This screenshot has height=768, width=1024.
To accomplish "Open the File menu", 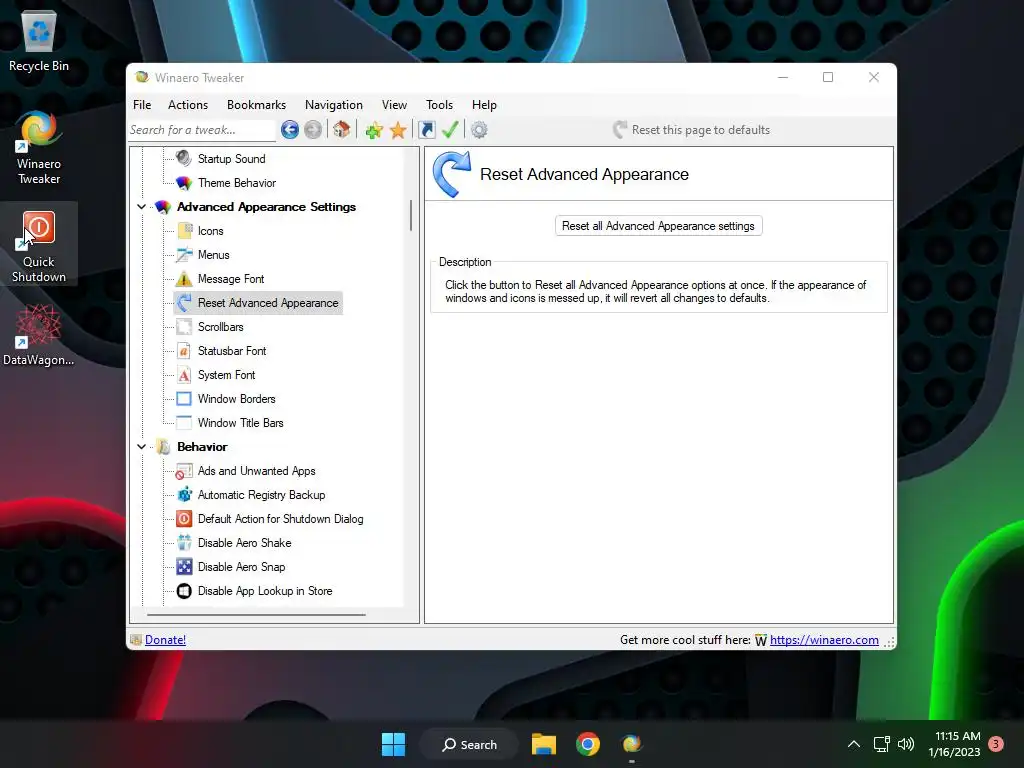I will click(142, 104).
